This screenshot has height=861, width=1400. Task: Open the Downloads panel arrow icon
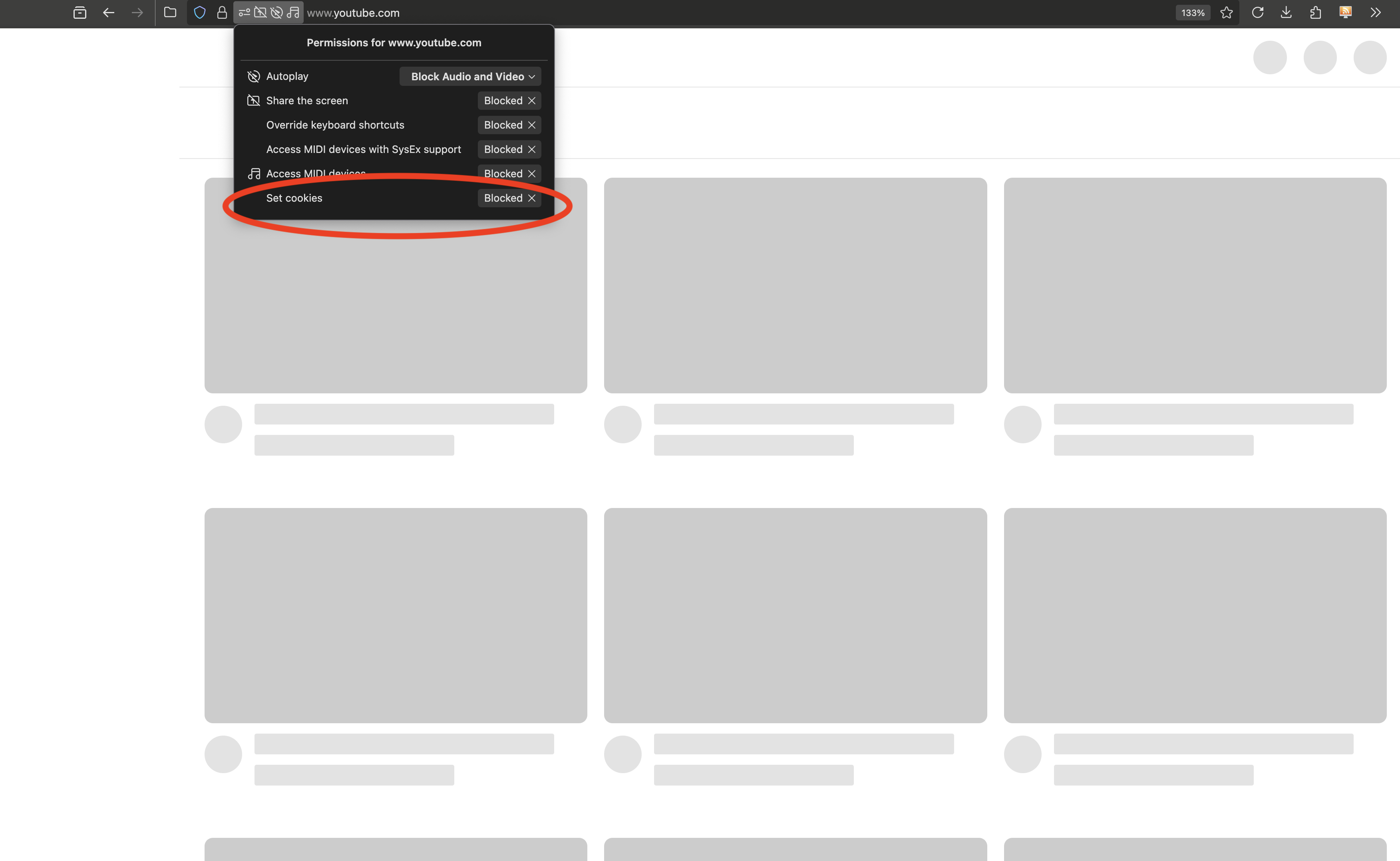pyautogui.click(x=1286, y=12)
